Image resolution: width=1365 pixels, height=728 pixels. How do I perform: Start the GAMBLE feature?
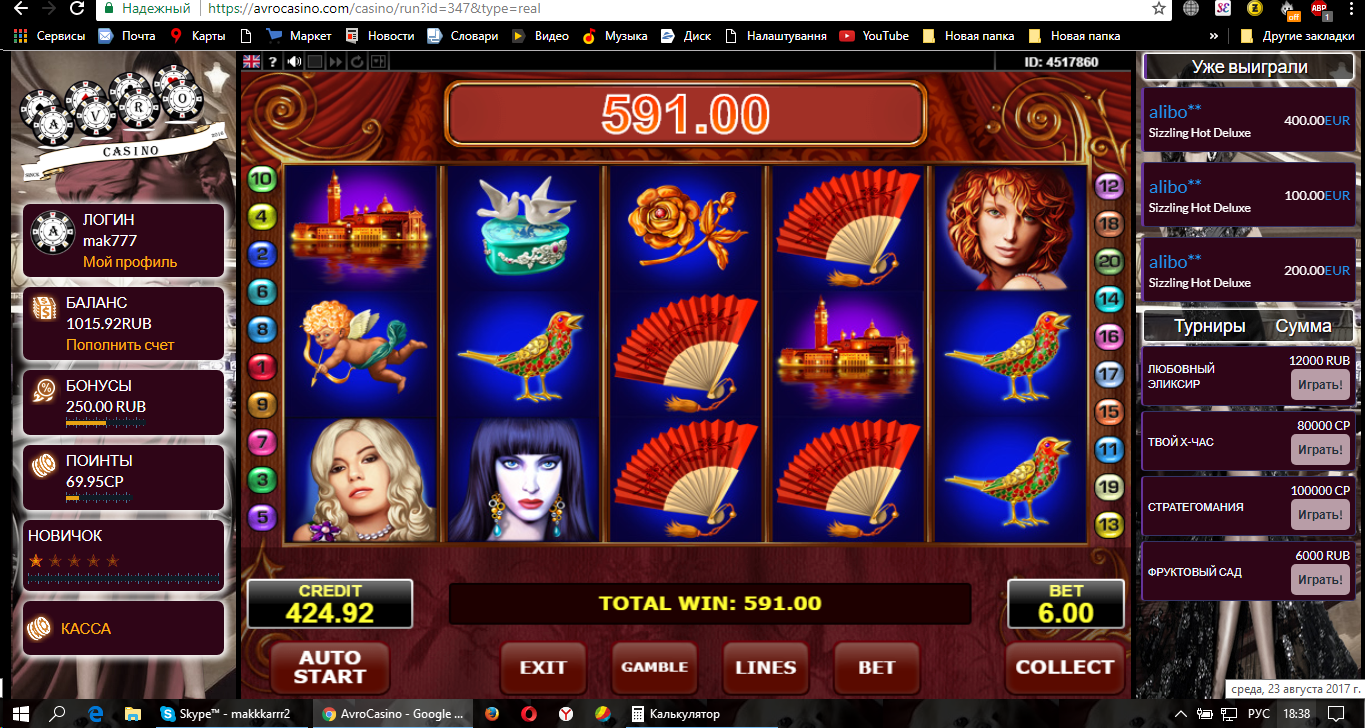point(654,667)
